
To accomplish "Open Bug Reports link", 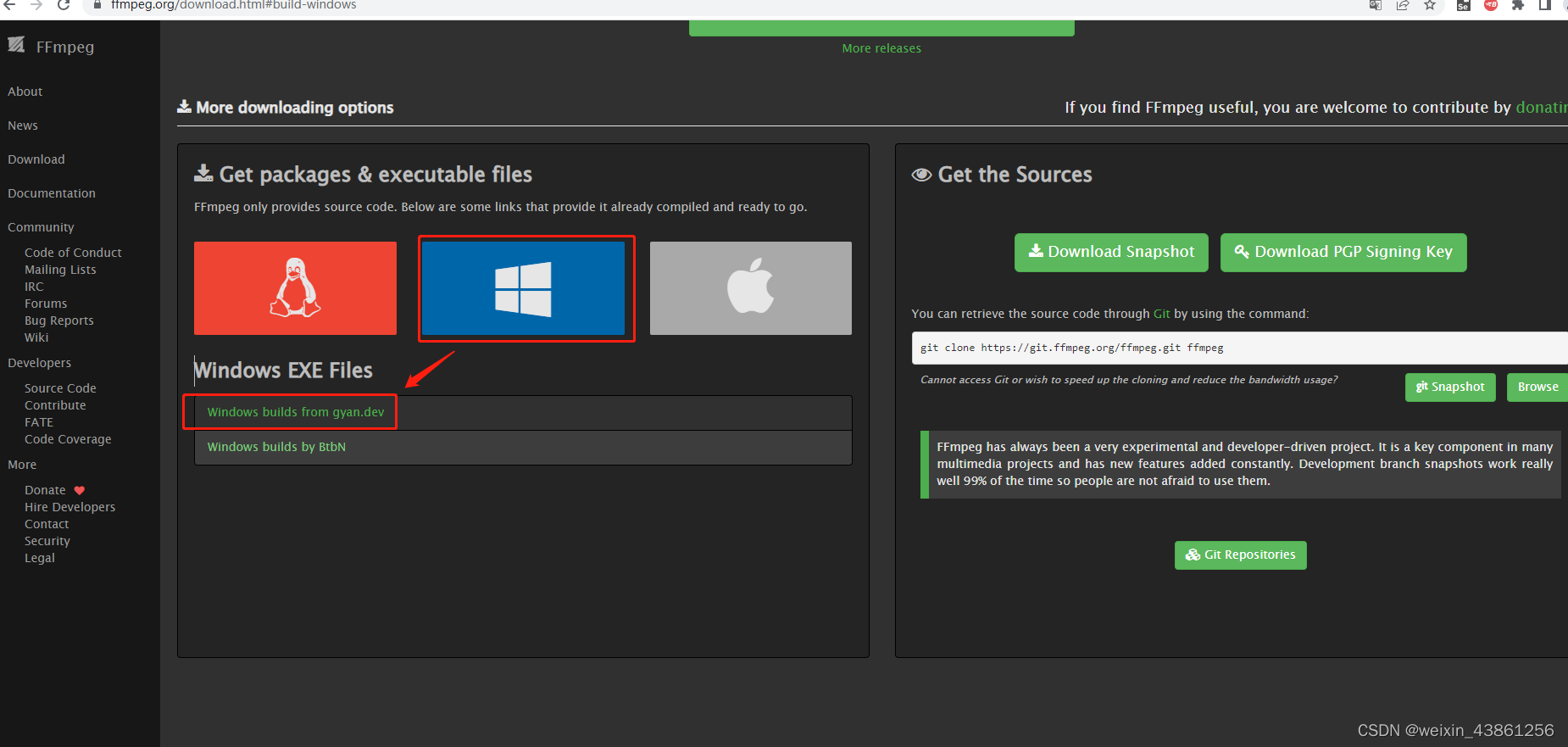I will coord(59,321).
